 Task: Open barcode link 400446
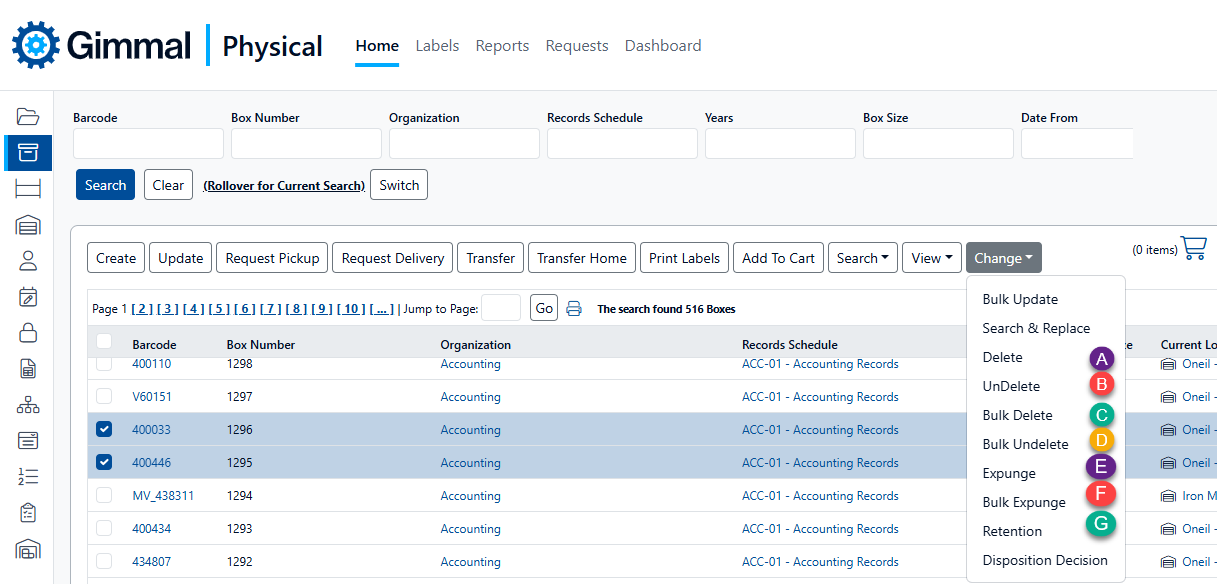151,463
